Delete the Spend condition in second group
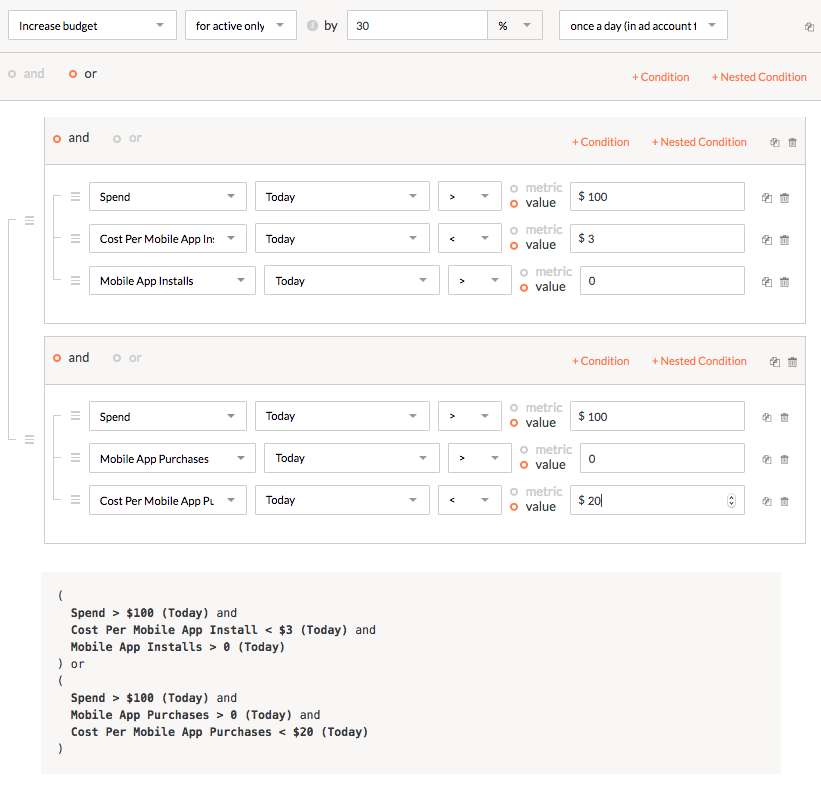This screenshot has height=786, width=821. [784, 417]
